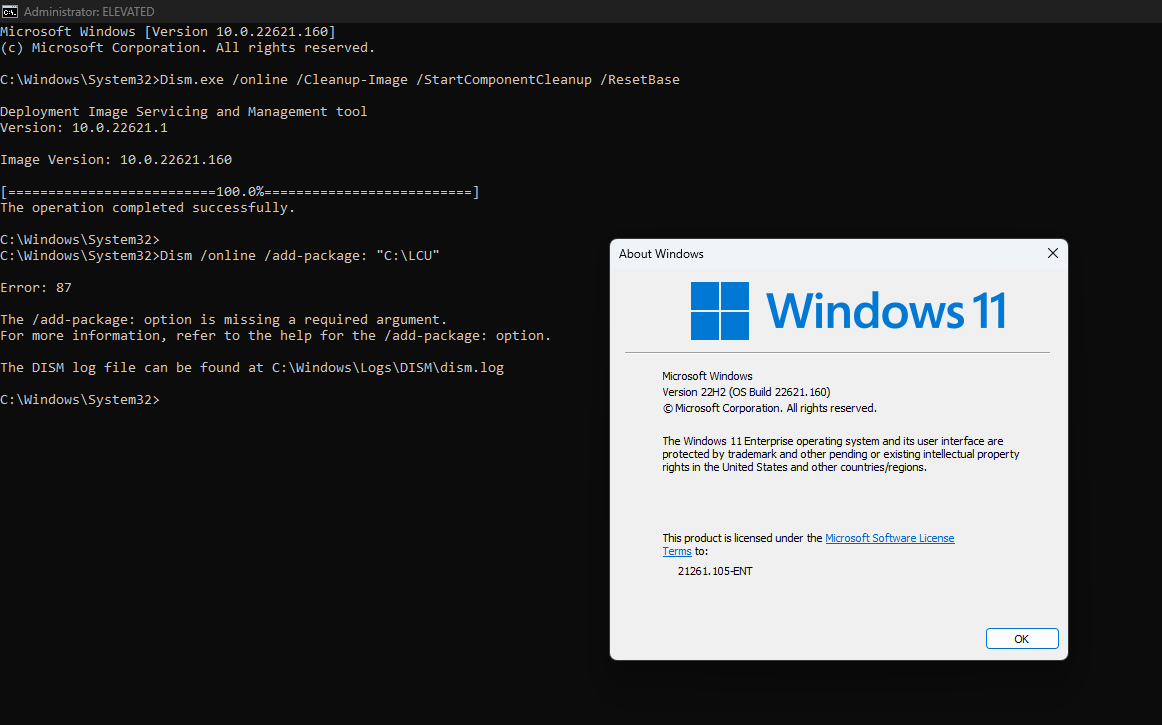Click the Windows 11 logo in dialog
1162x725 pixels.
point(849,311)
